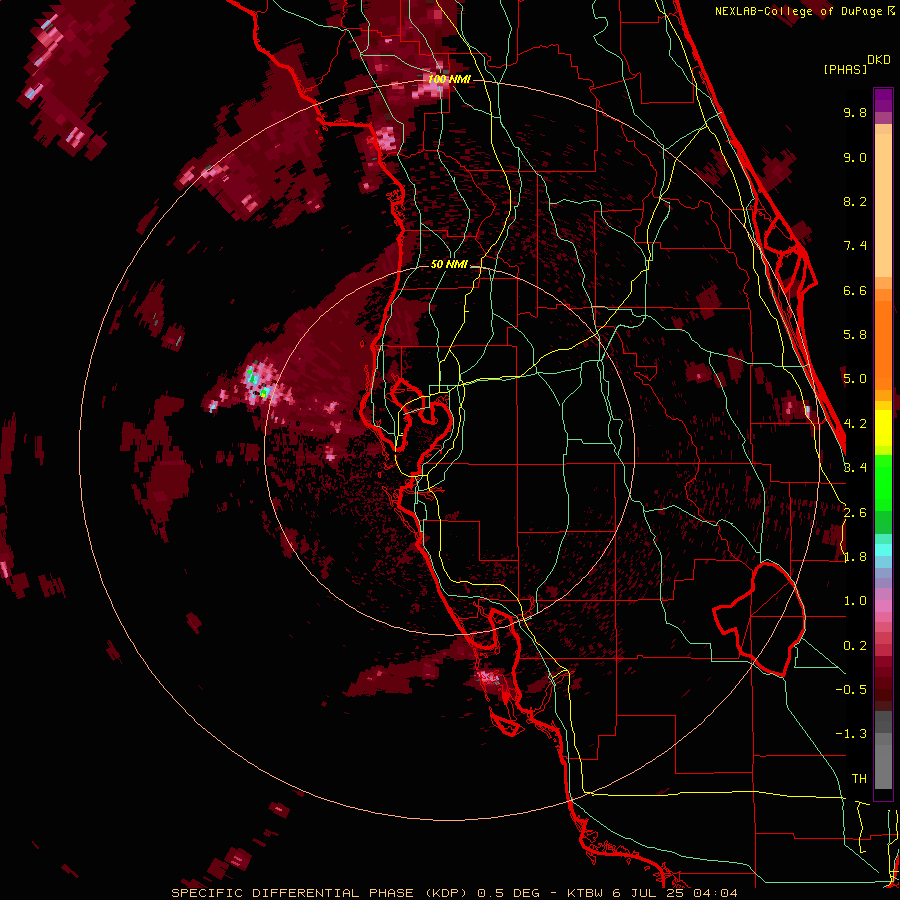Click the SPECIFIC DIFFERENTIAL PHASE caption title
The width and height of the screenshot is (900, 900).
[x=292, y=893]
